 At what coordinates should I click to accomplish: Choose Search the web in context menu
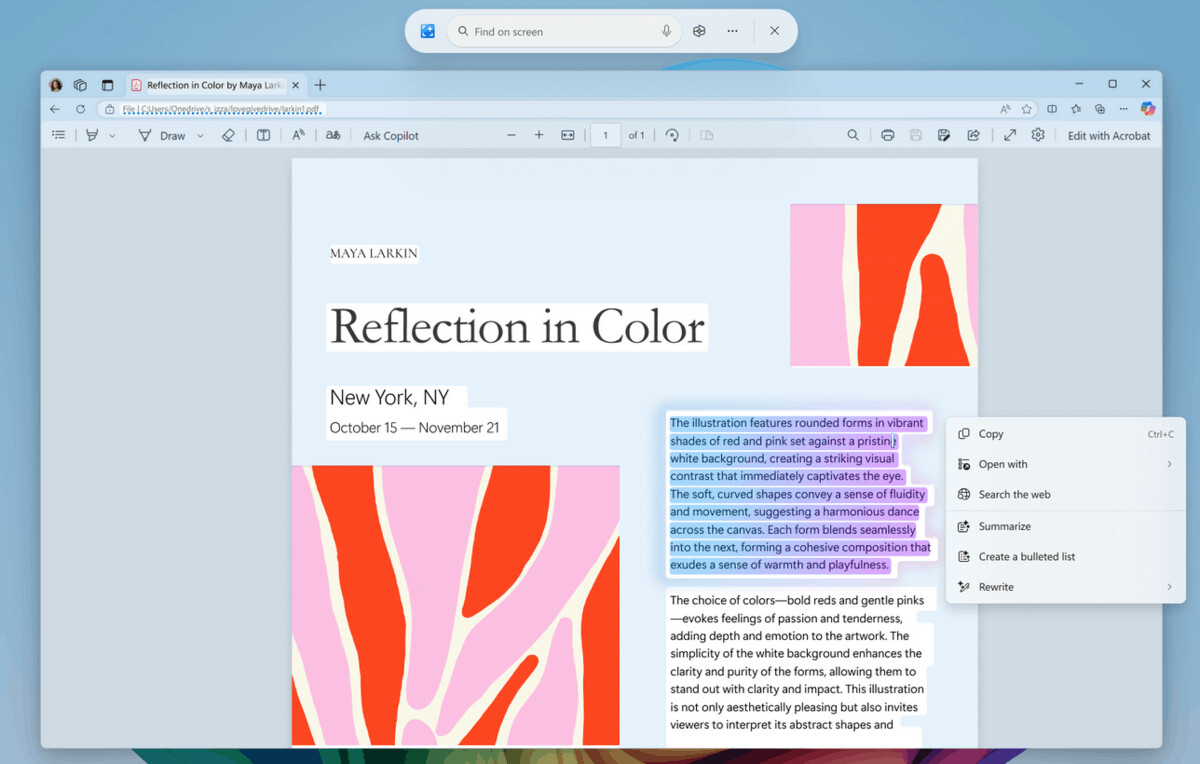[x=1065, y=494]
